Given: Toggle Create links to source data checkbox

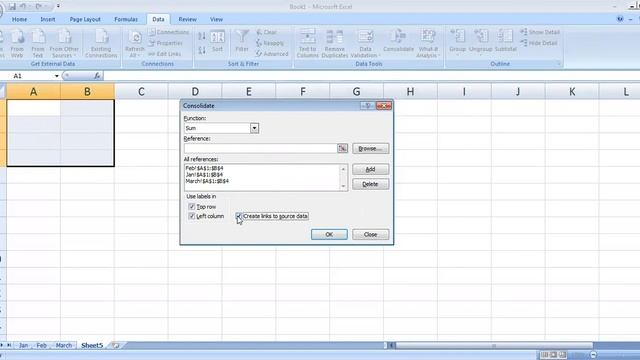Looking at the screenshot, I should pos(239,216).
